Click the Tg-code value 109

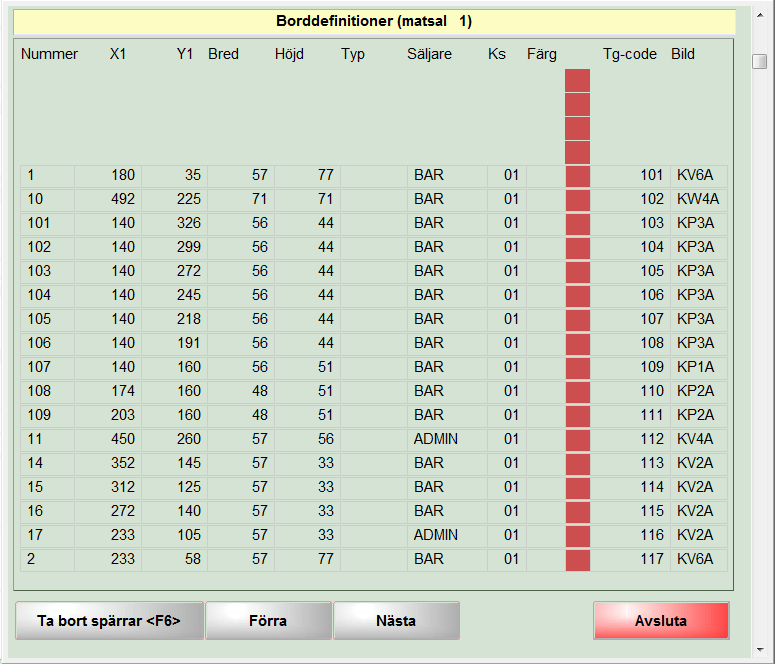click(x=630, y=367)
